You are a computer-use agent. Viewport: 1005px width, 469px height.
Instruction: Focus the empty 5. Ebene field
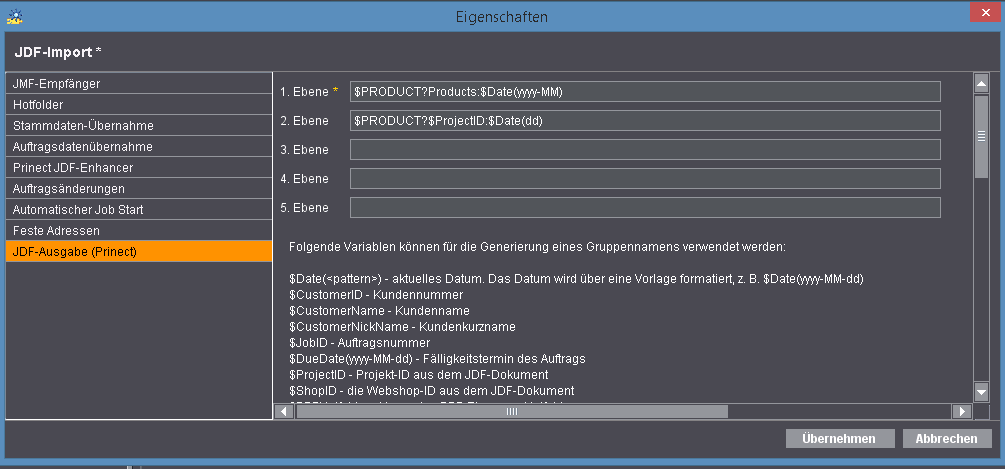(x=645, y=208)
